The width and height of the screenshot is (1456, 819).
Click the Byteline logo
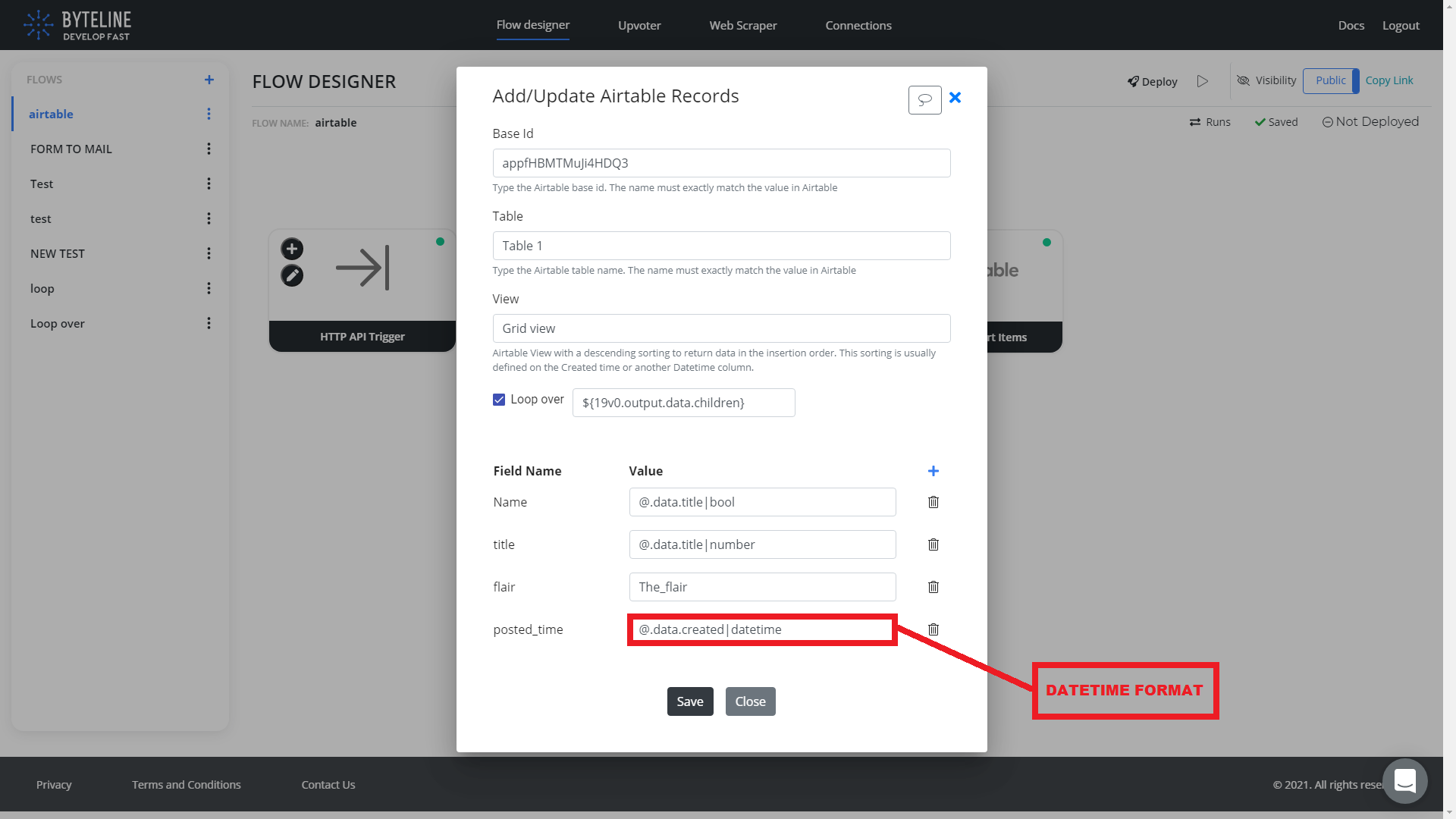(77, 25)
